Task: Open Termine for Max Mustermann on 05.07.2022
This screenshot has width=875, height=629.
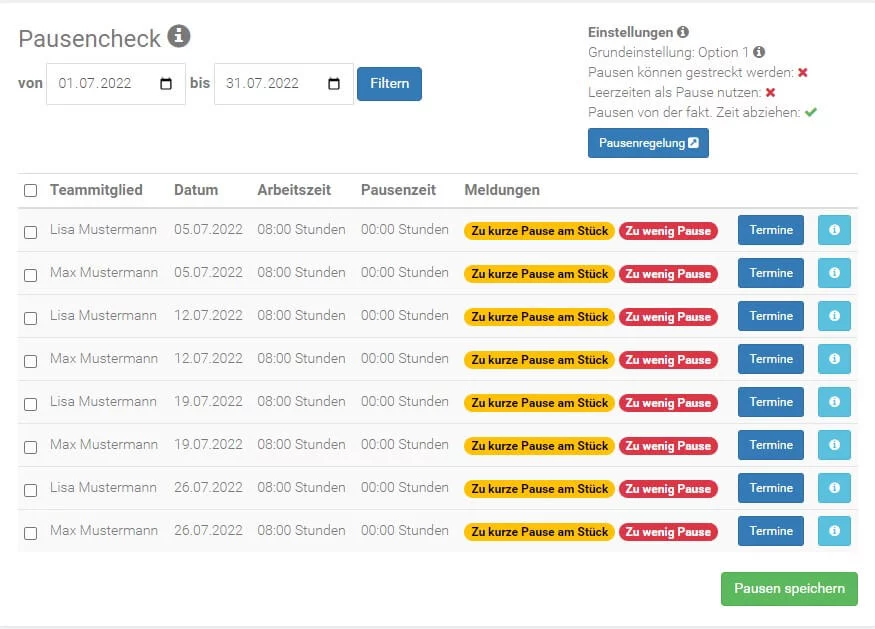Action: (x=771, y=273)
